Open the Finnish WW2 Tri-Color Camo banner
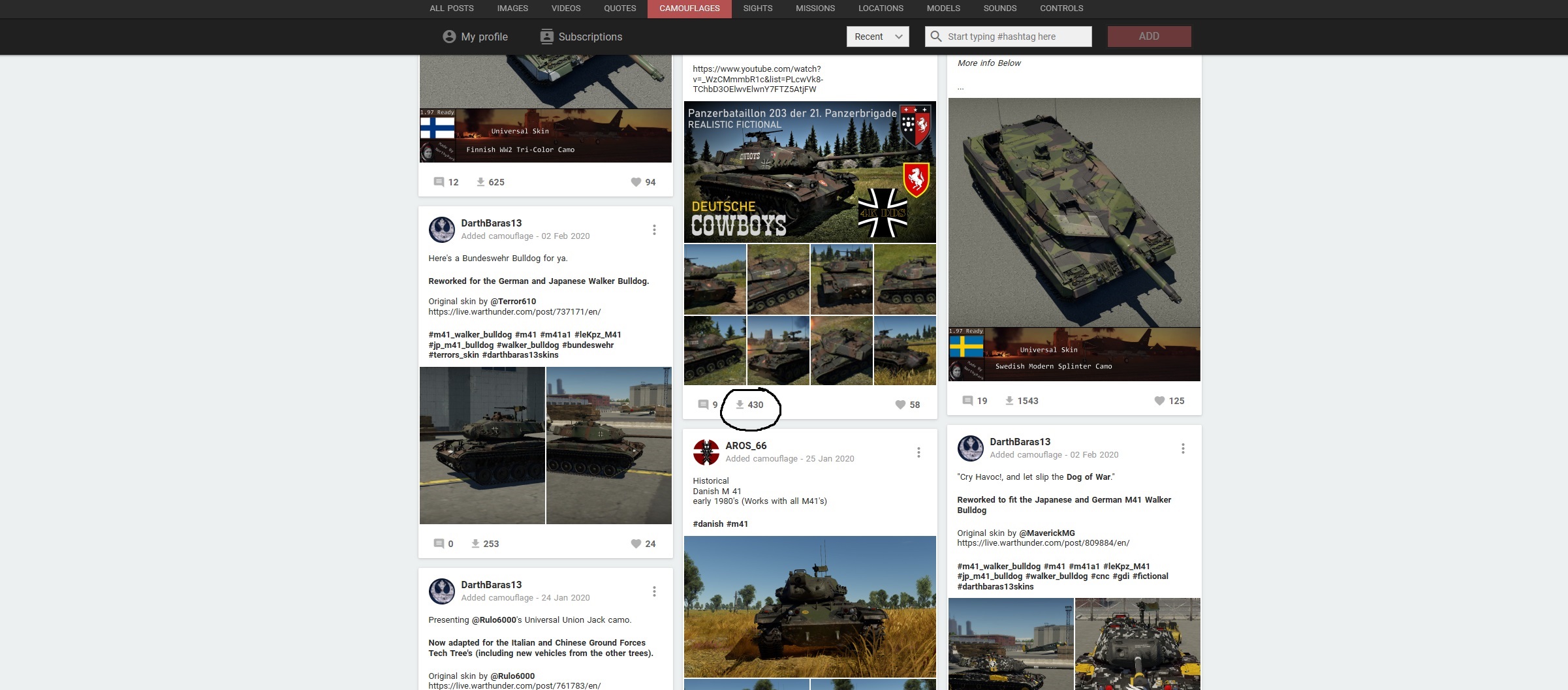The height and width of the screenshot is (690, 1568). 546,136
